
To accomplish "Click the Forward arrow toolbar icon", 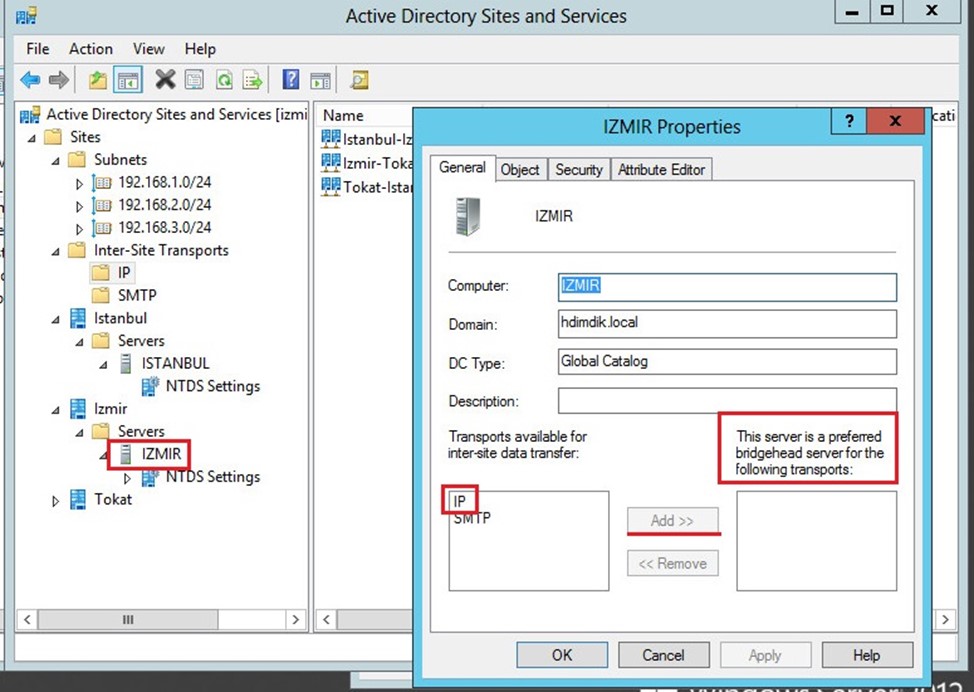I will (58, 80).
